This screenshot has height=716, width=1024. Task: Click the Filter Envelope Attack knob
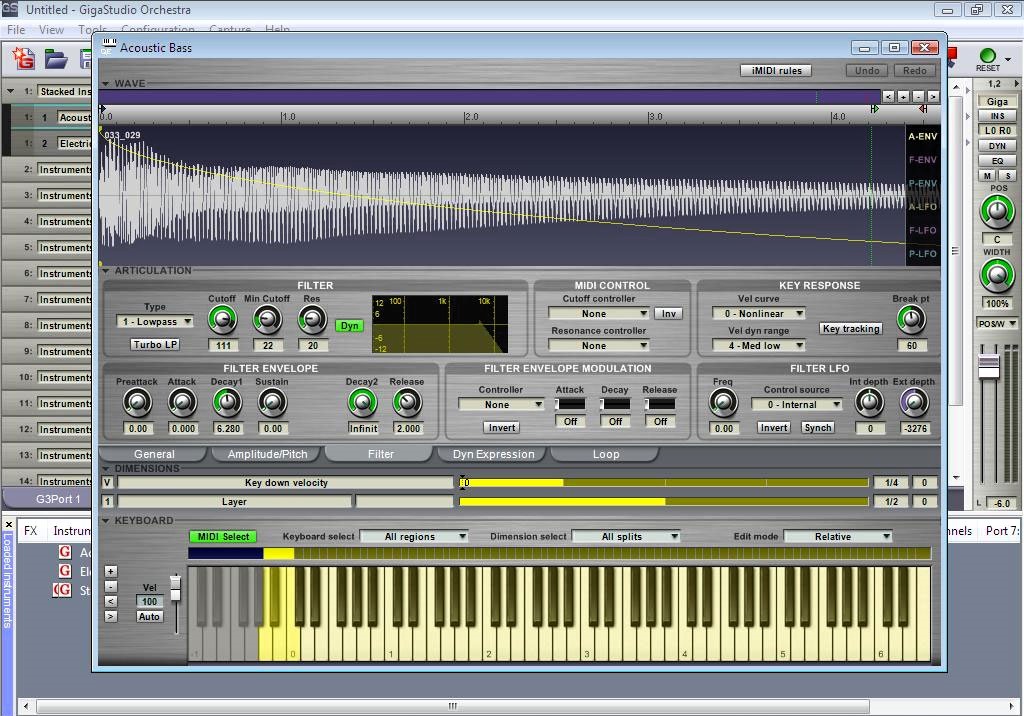coord(182,403)
